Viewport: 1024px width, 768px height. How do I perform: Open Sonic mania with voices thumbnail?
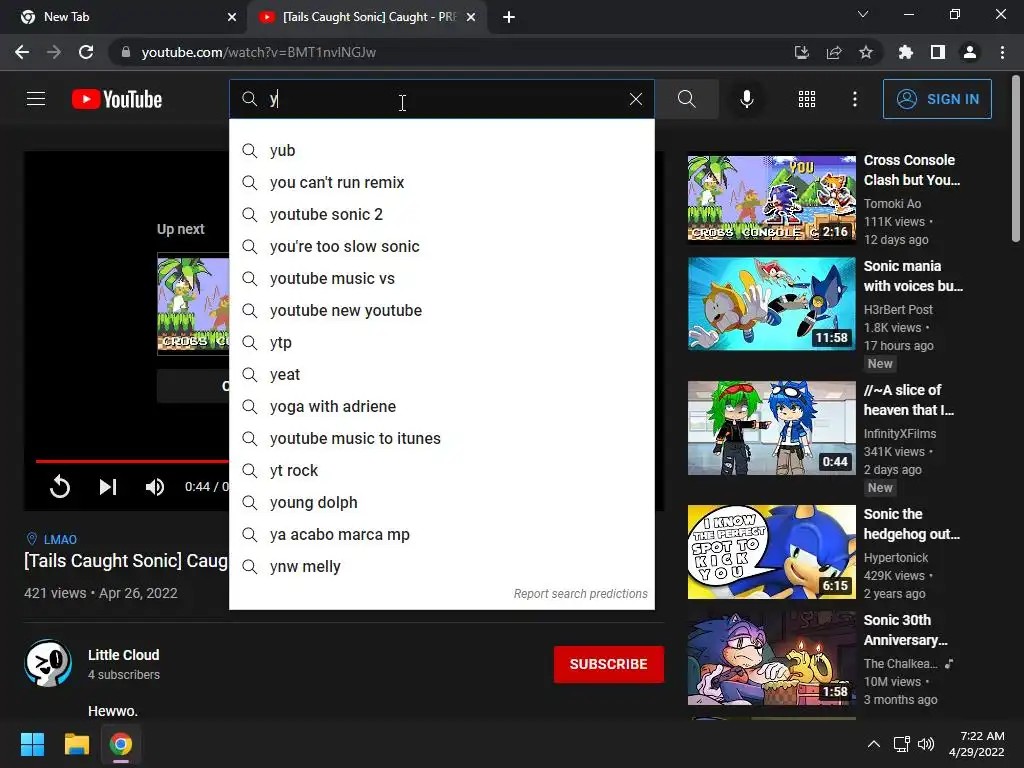tap(771, 304)
